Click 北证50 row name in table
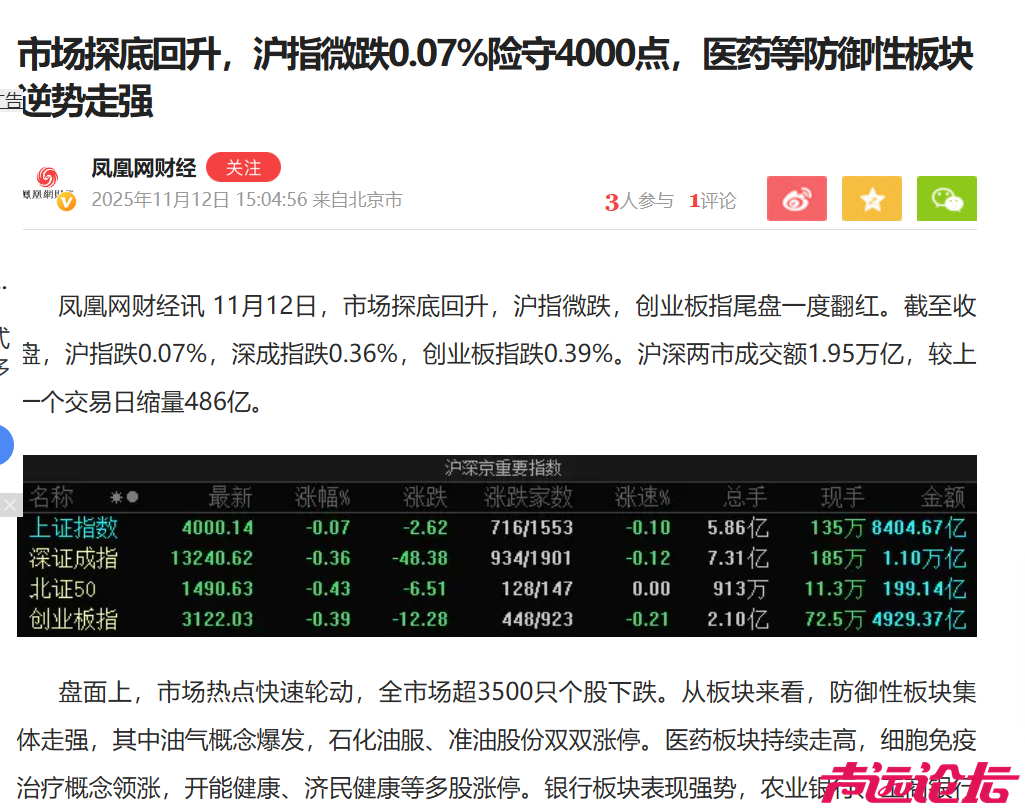Viewport: 1025px width, 808px height. (63, 589)
